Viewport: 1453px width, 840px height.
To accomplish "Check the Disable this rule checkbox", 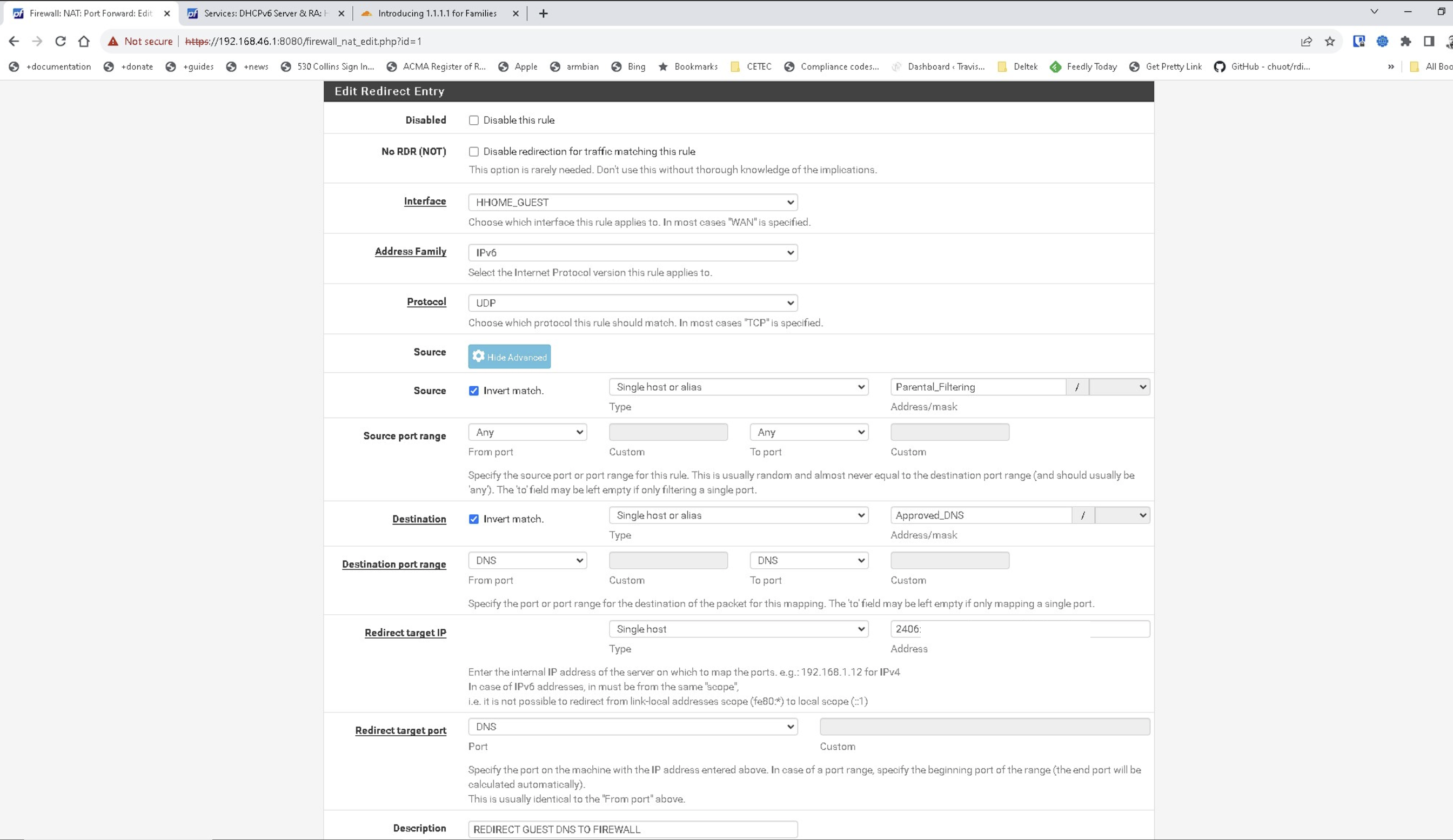I will coord(473,120).
